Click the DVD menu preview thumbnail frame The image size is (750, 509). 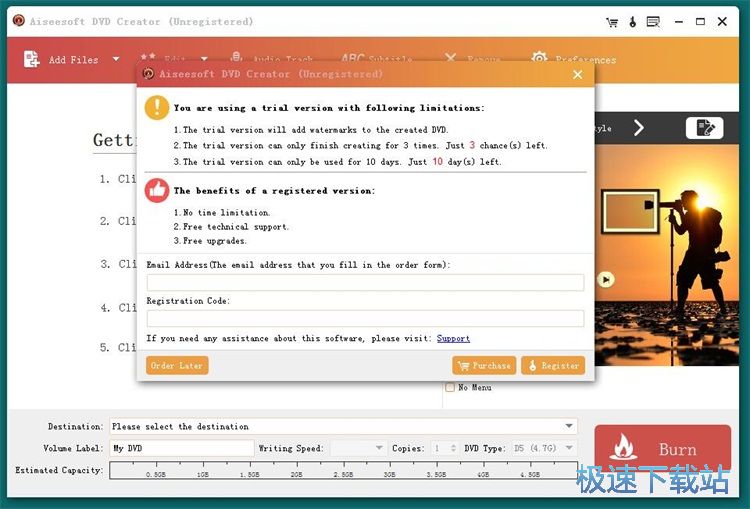click(629, 211)
